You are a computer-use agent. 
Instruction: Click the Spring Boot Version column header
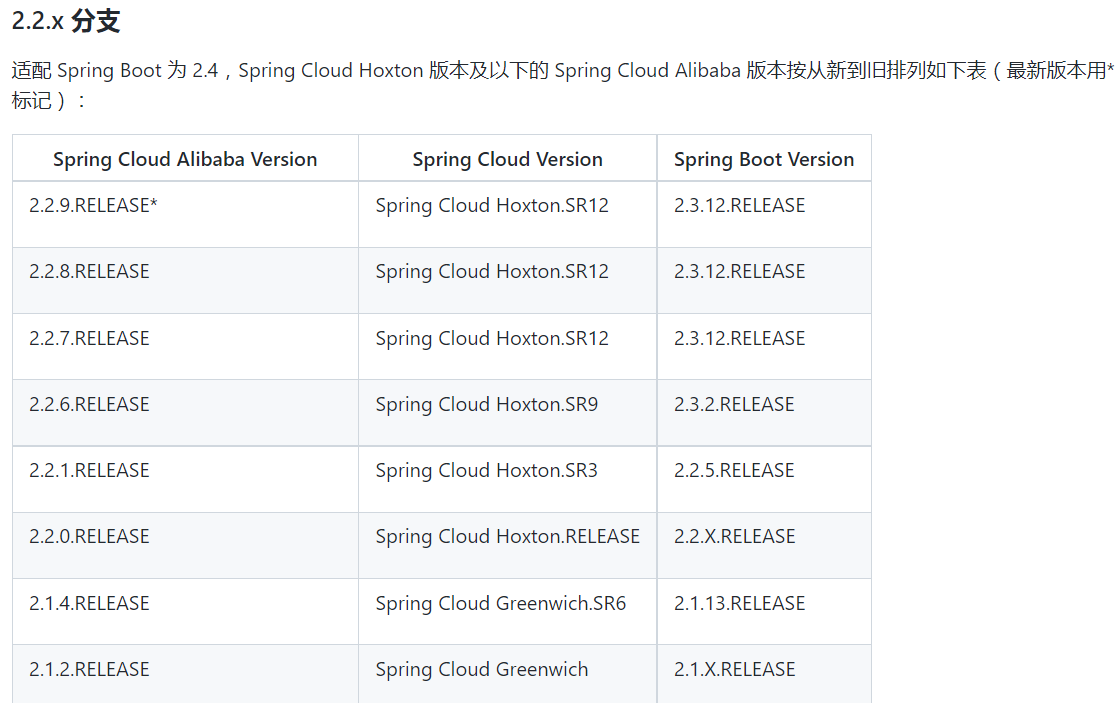(764, 159)
